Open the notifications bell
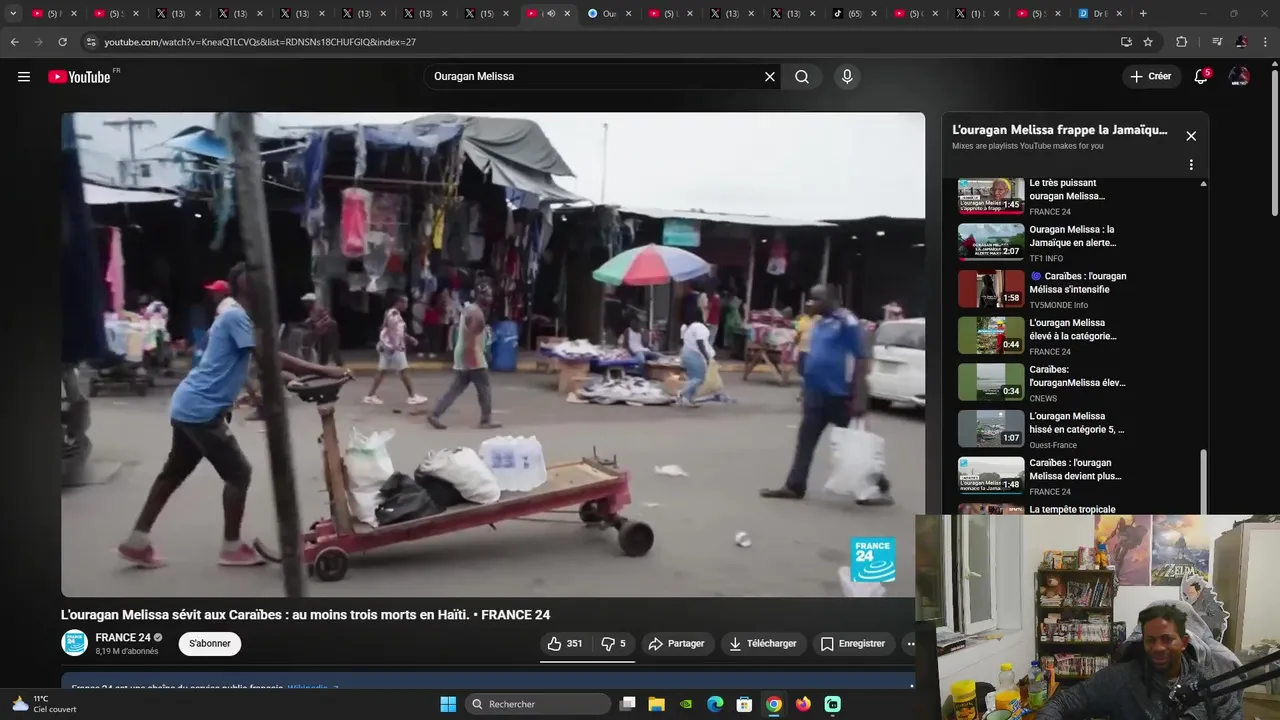 click(1201, 77)
